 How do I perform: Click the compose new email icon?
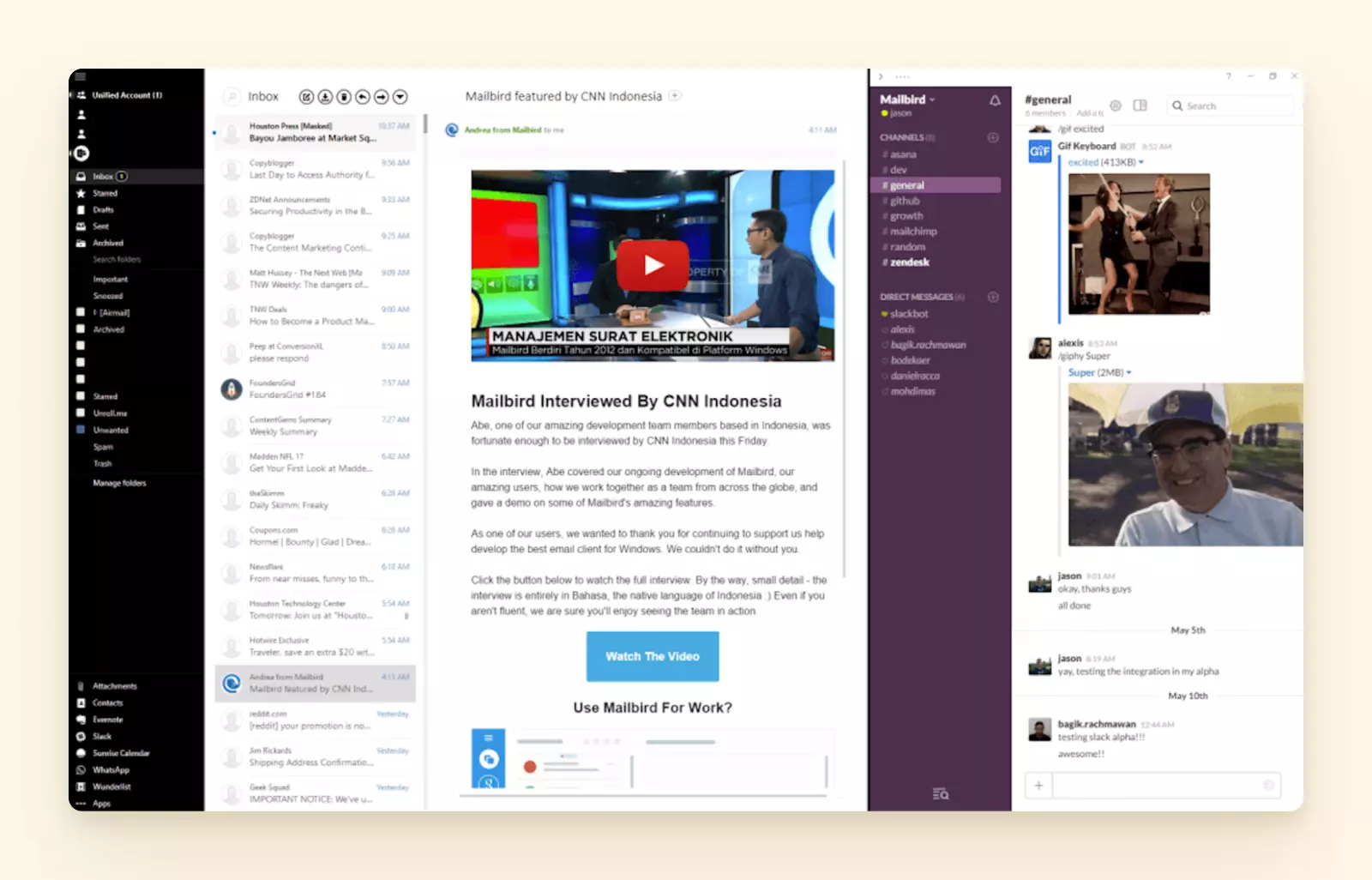pos(306,97)
